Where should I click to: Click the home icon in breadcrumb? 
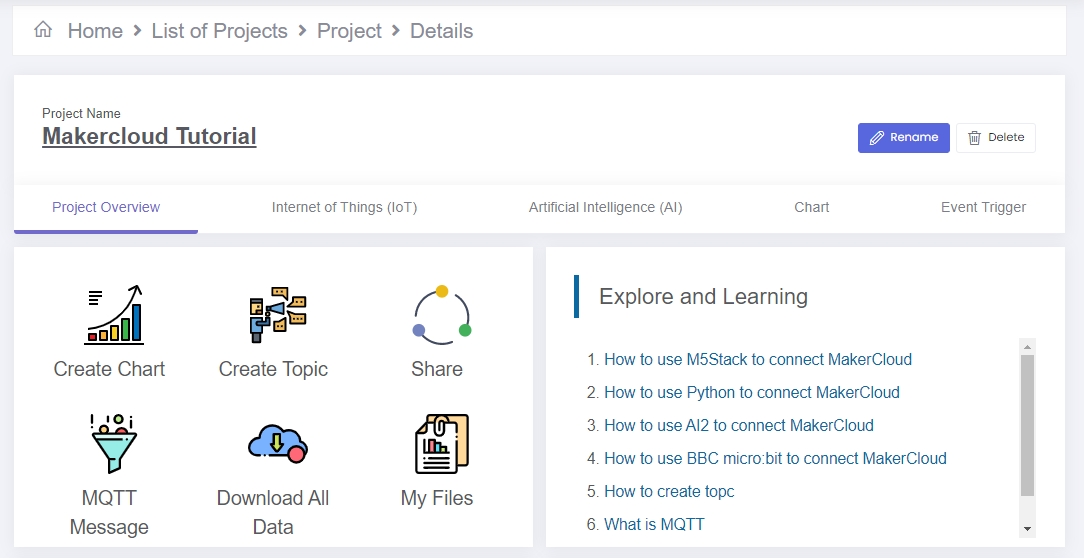[43, 30]
